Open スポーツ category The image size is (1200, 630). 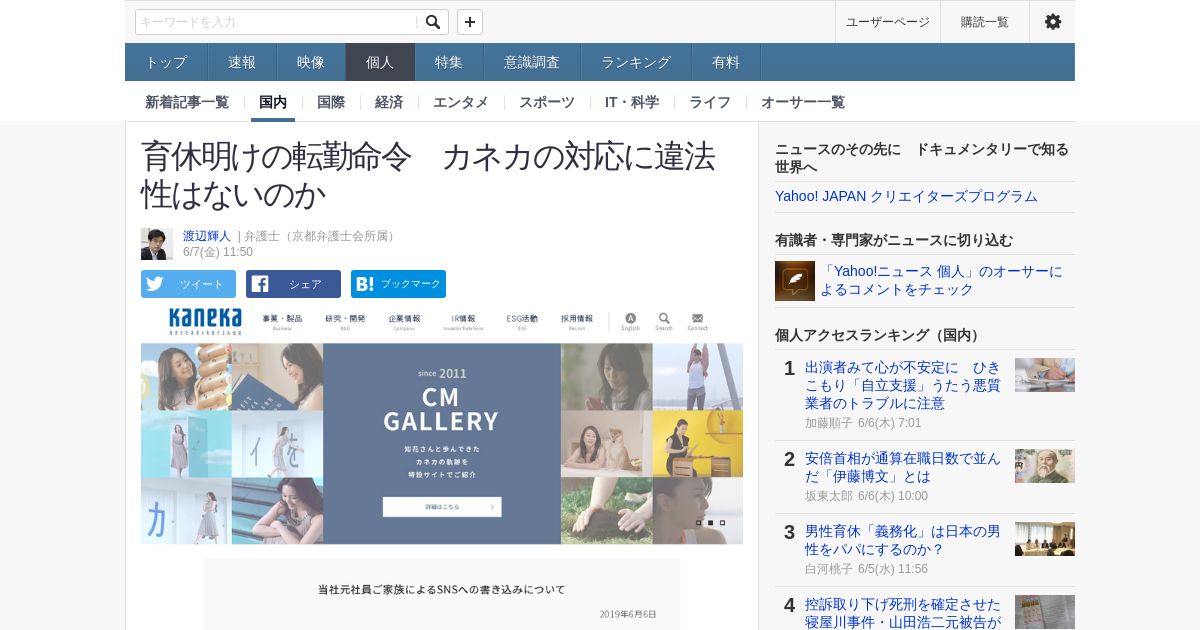point(547,102)
